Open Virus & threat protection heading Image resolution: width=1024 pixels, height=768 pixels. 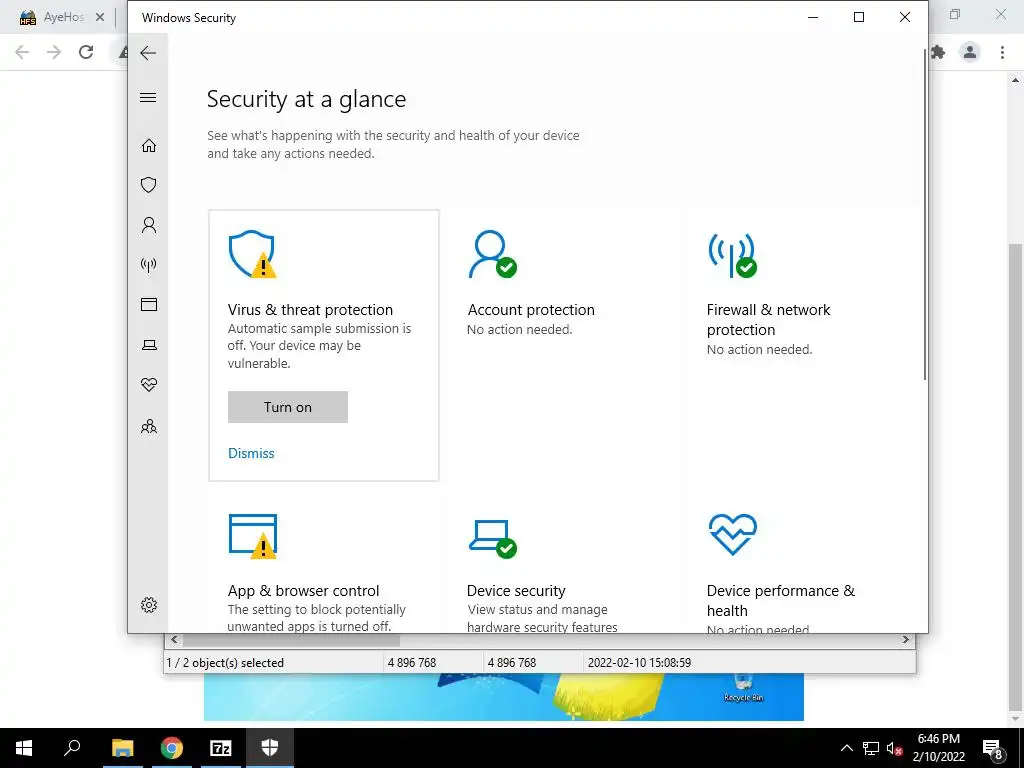pyautogui.click(x=310, y=310)
